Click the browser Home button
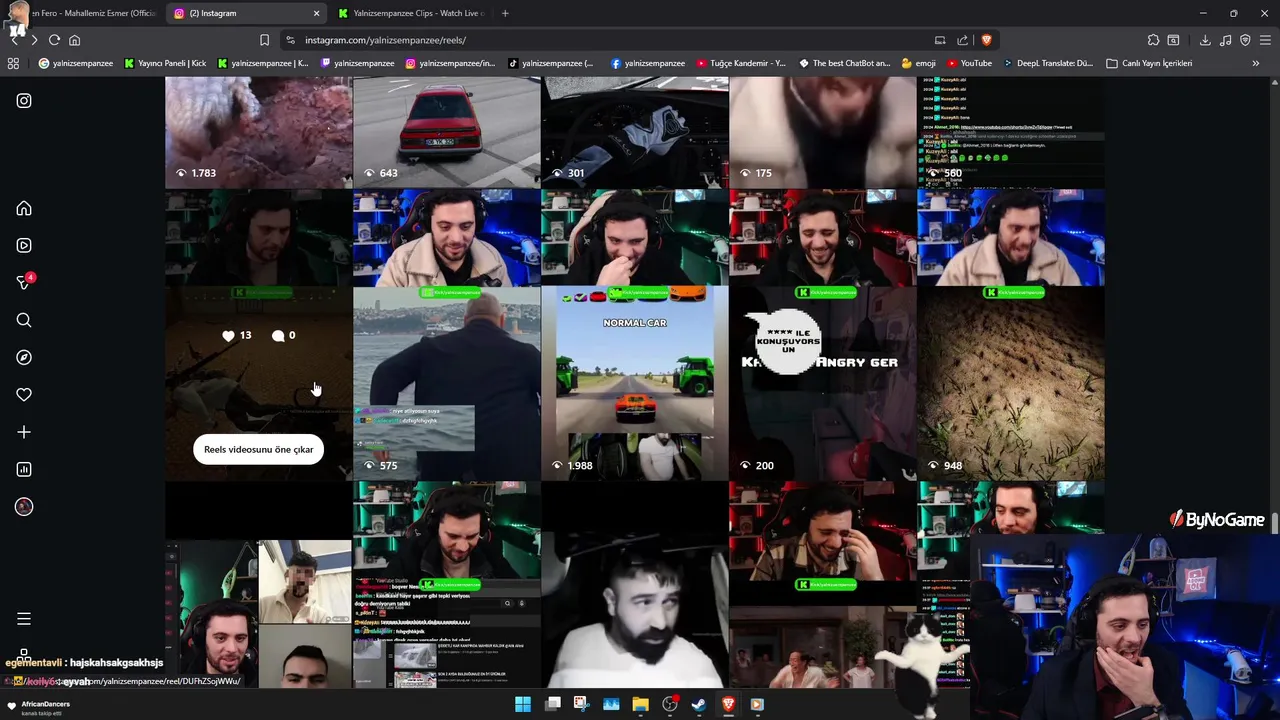The width and height of the screenshot is (1280, 720). [74, 40]
